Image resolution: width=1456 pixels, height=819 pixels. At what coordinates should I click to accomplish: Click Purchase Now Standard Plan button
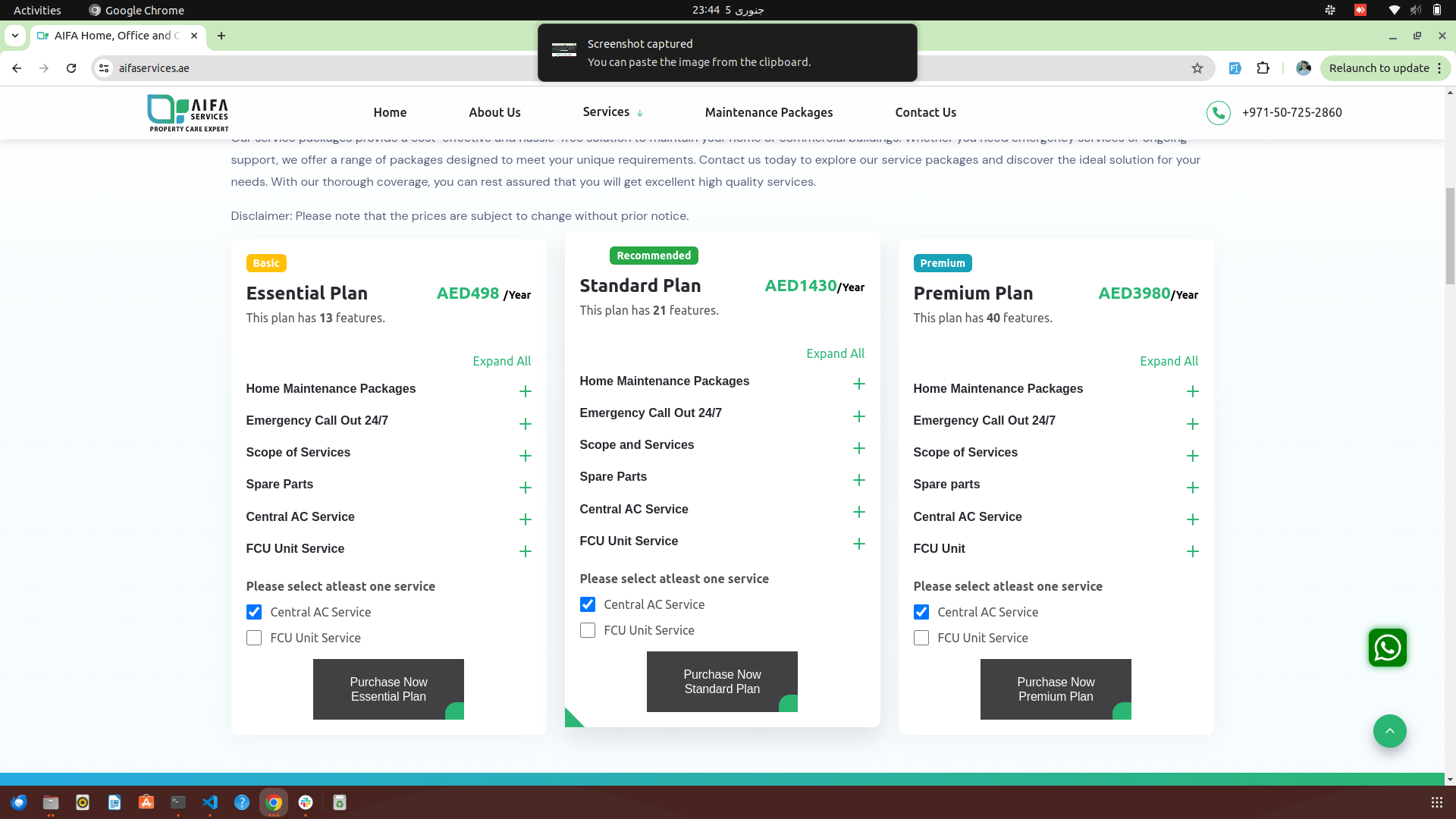pyautogui.click(x=721, y=682)
